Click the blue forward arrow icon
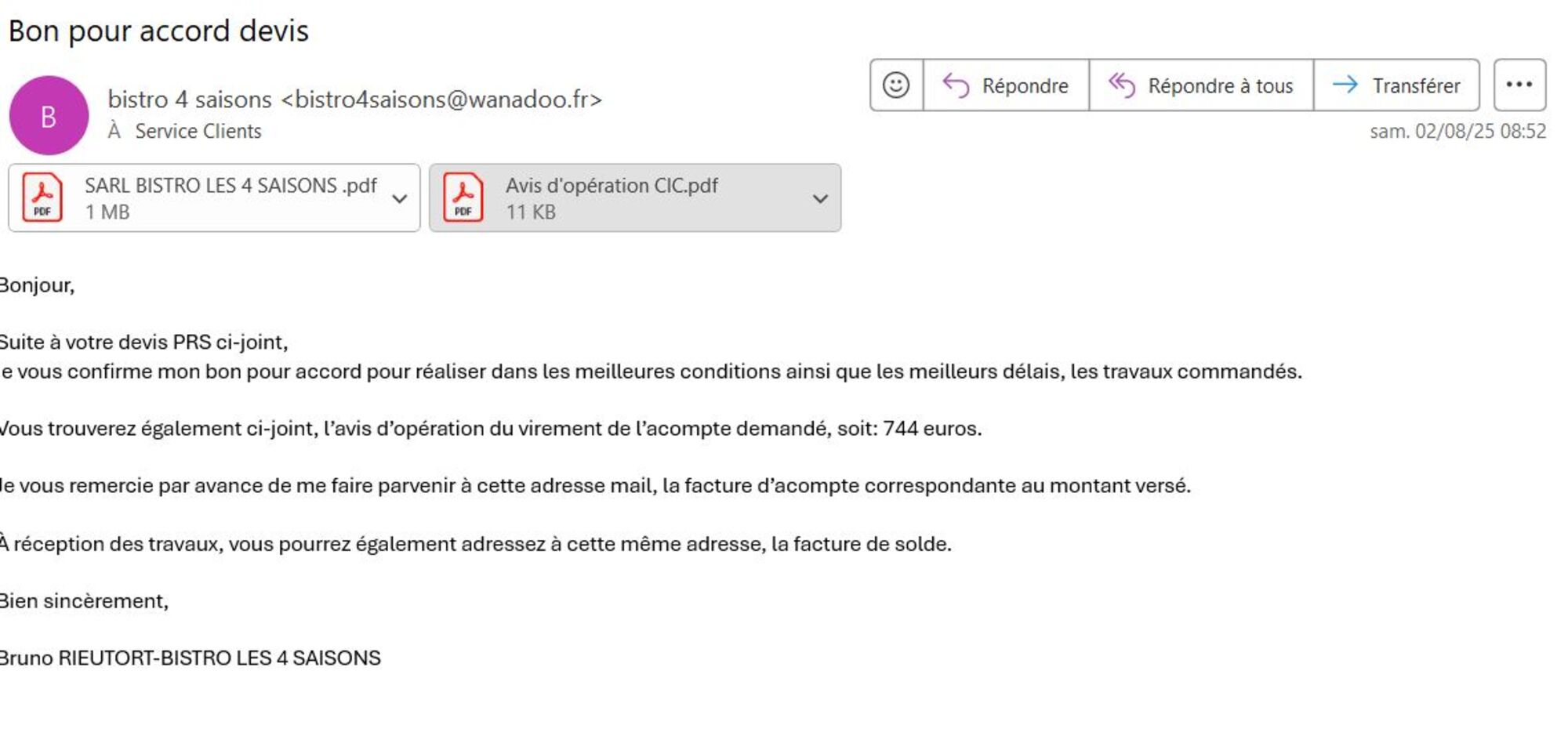Viewport: 1568px width, 754px height. coord(1345,85)
